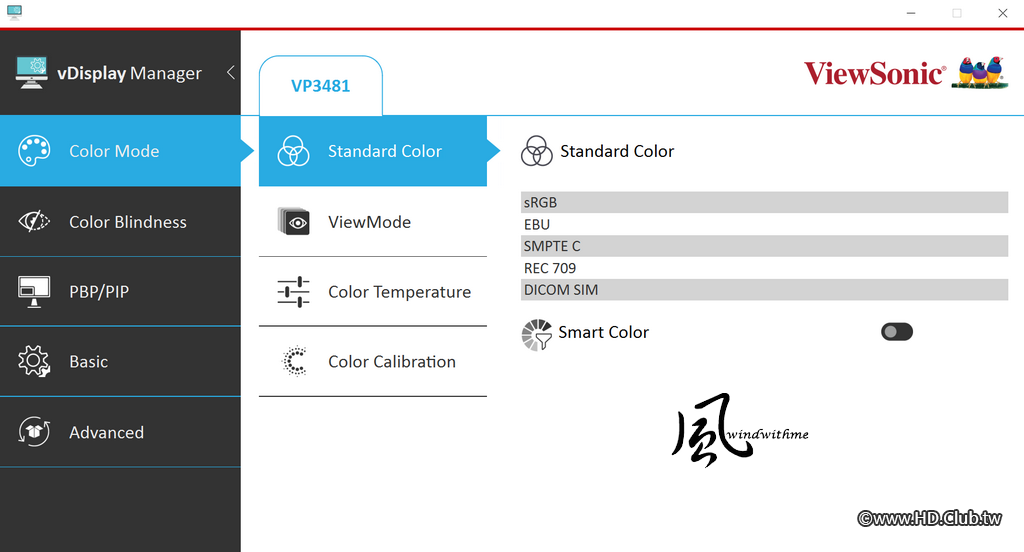1024x552 pixels.
Task: Select the SMPTE C color preset
Action: pos(764,246)
